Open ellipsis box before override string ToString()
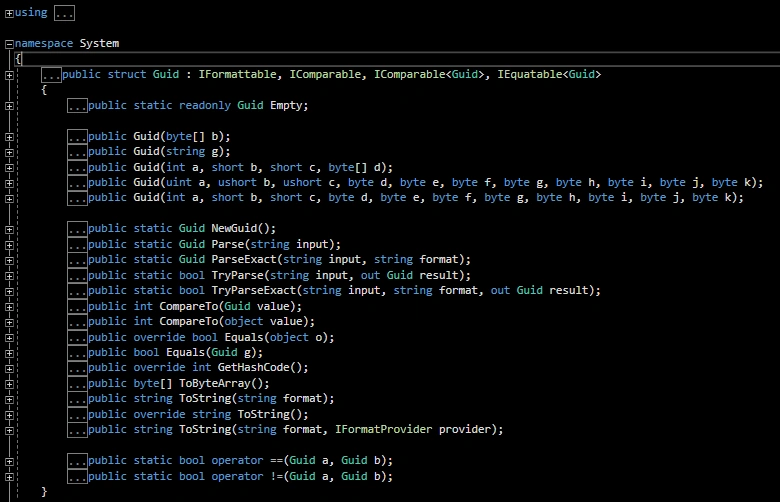780x502 pixels. coord(77,414)
